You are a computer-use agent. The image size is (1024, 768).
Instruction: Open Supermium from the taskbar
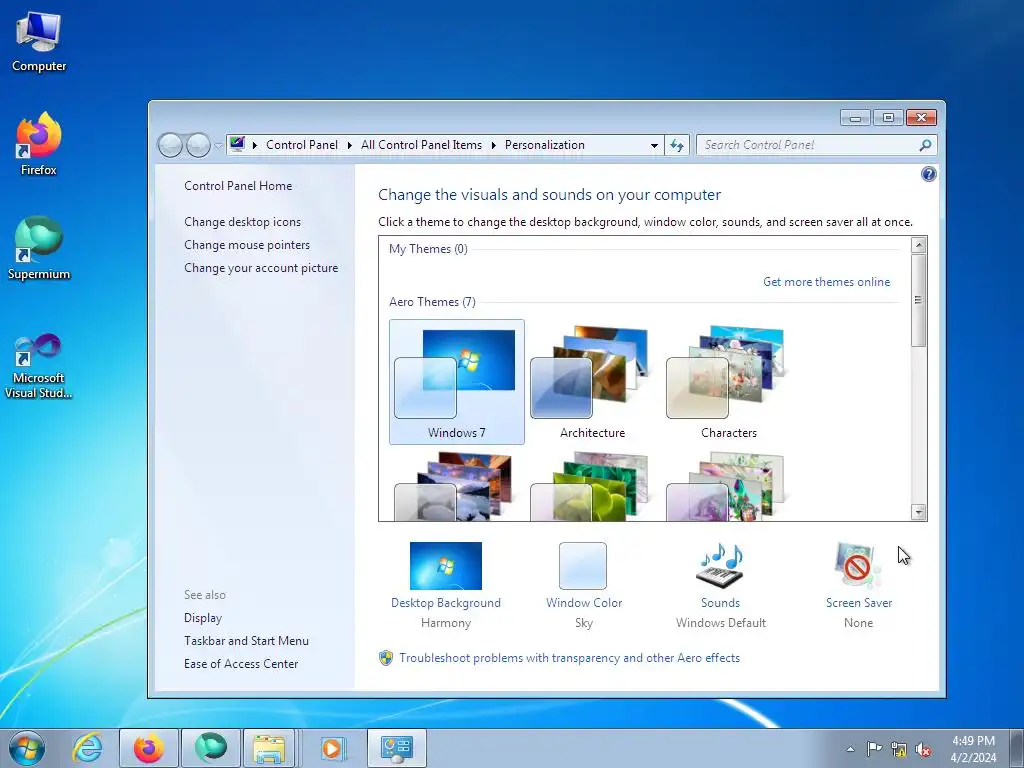[210, 748]
